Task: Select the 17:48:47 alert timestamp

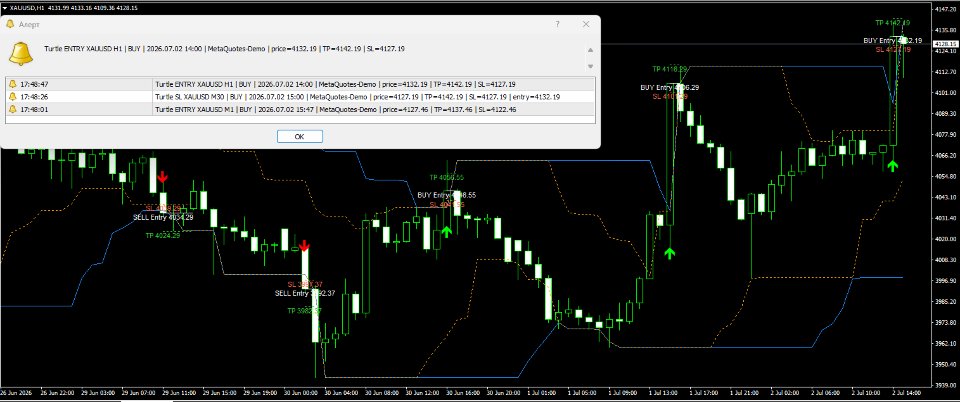Action: tap(34, 84)
